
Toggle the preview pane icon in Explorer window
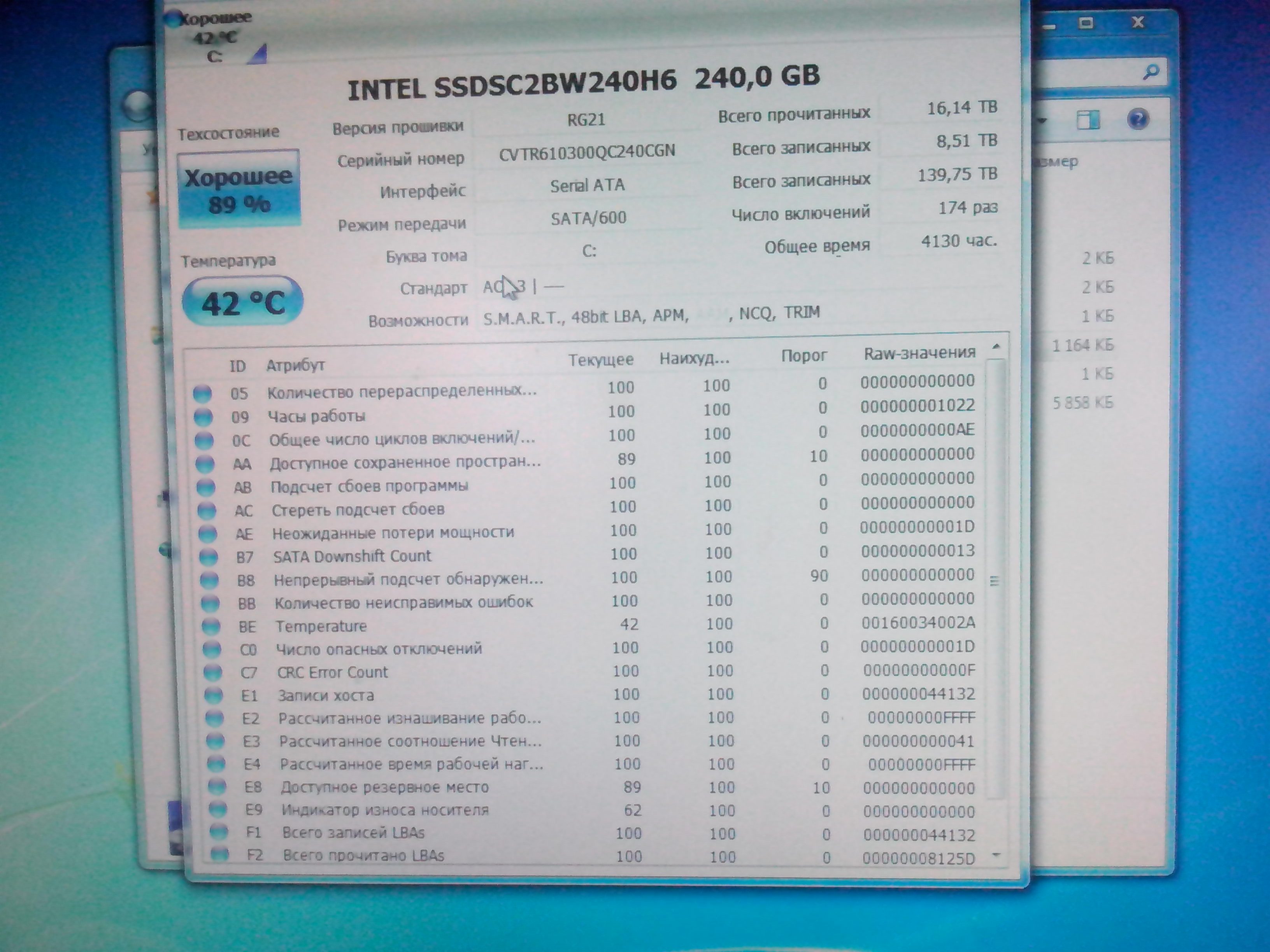click(x=1088, y=120)
